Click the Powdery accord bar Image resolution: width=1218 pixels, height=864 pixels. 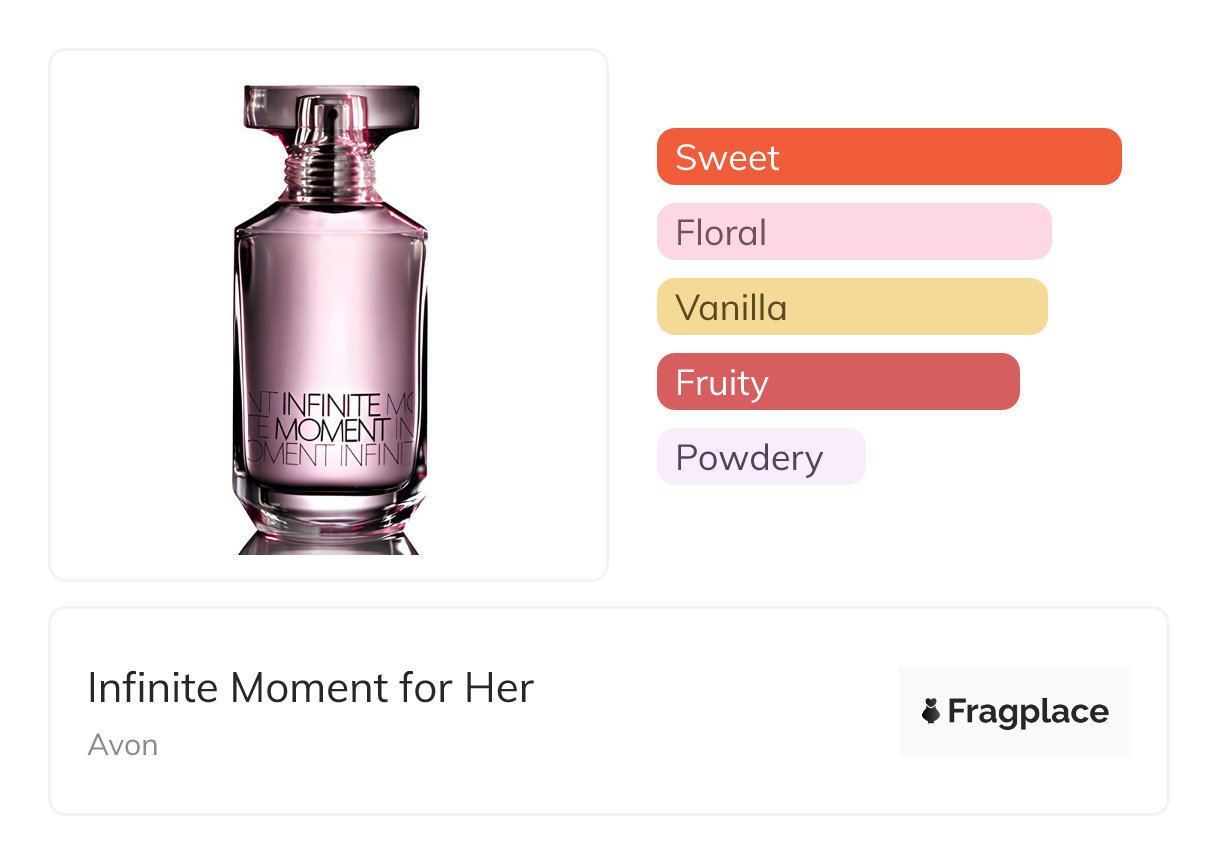point(760,457)
